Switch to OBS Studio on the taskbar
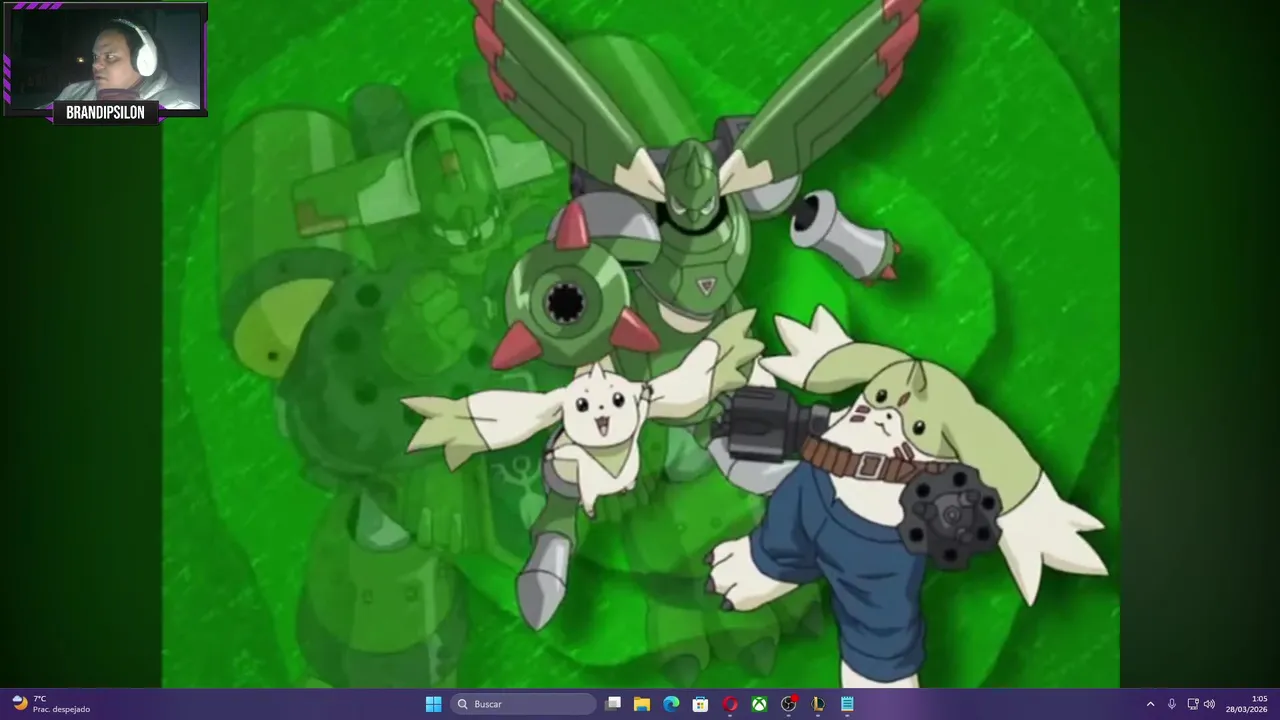 pos(789,704)
